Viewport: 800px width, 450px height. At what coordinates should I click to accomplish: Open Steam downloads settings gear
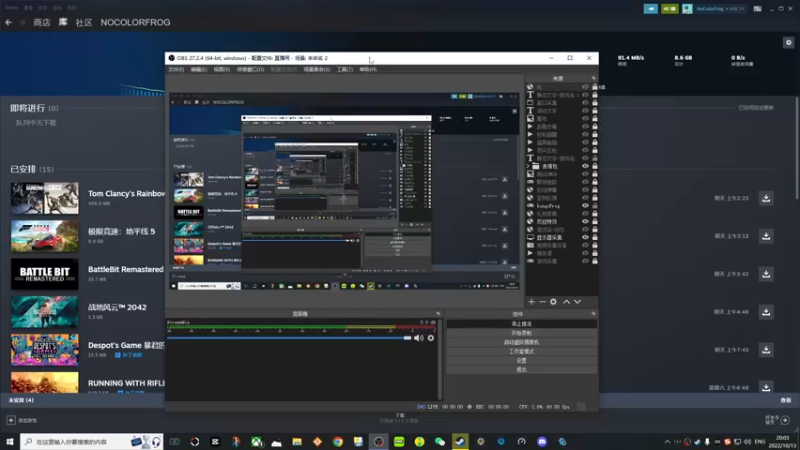click(x=789, y=43)
